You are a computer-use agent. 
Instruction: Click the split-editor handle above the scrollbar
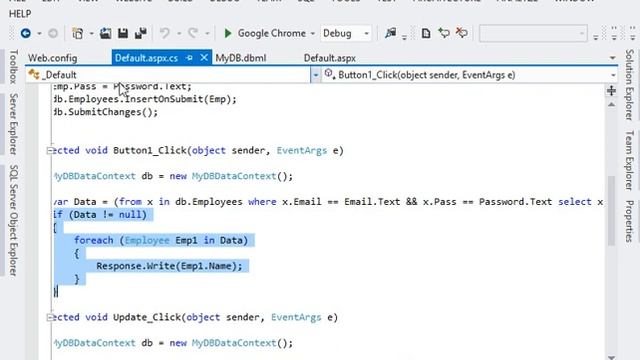[611, 91]
